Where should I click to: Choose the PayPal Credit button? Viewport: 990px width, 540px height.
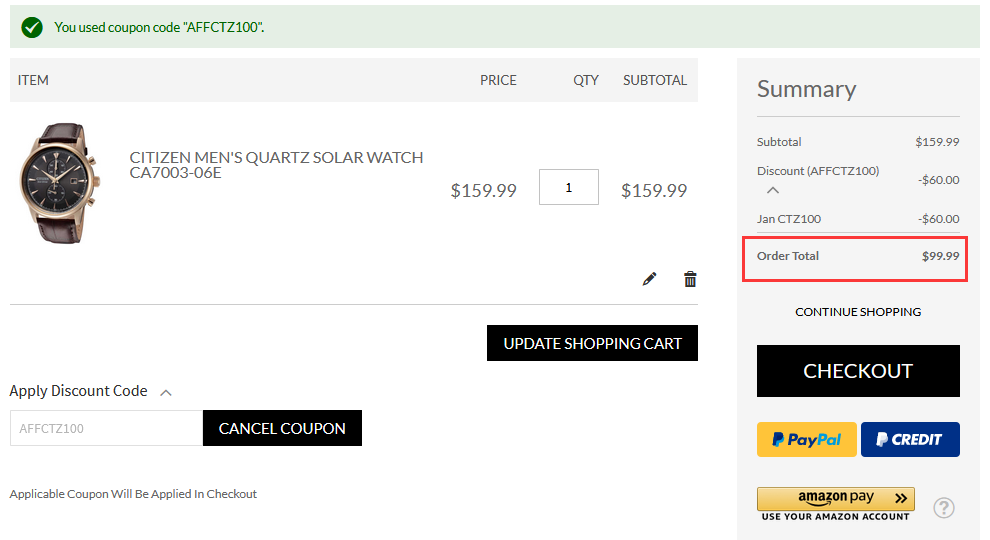click(x=910, y=440)
